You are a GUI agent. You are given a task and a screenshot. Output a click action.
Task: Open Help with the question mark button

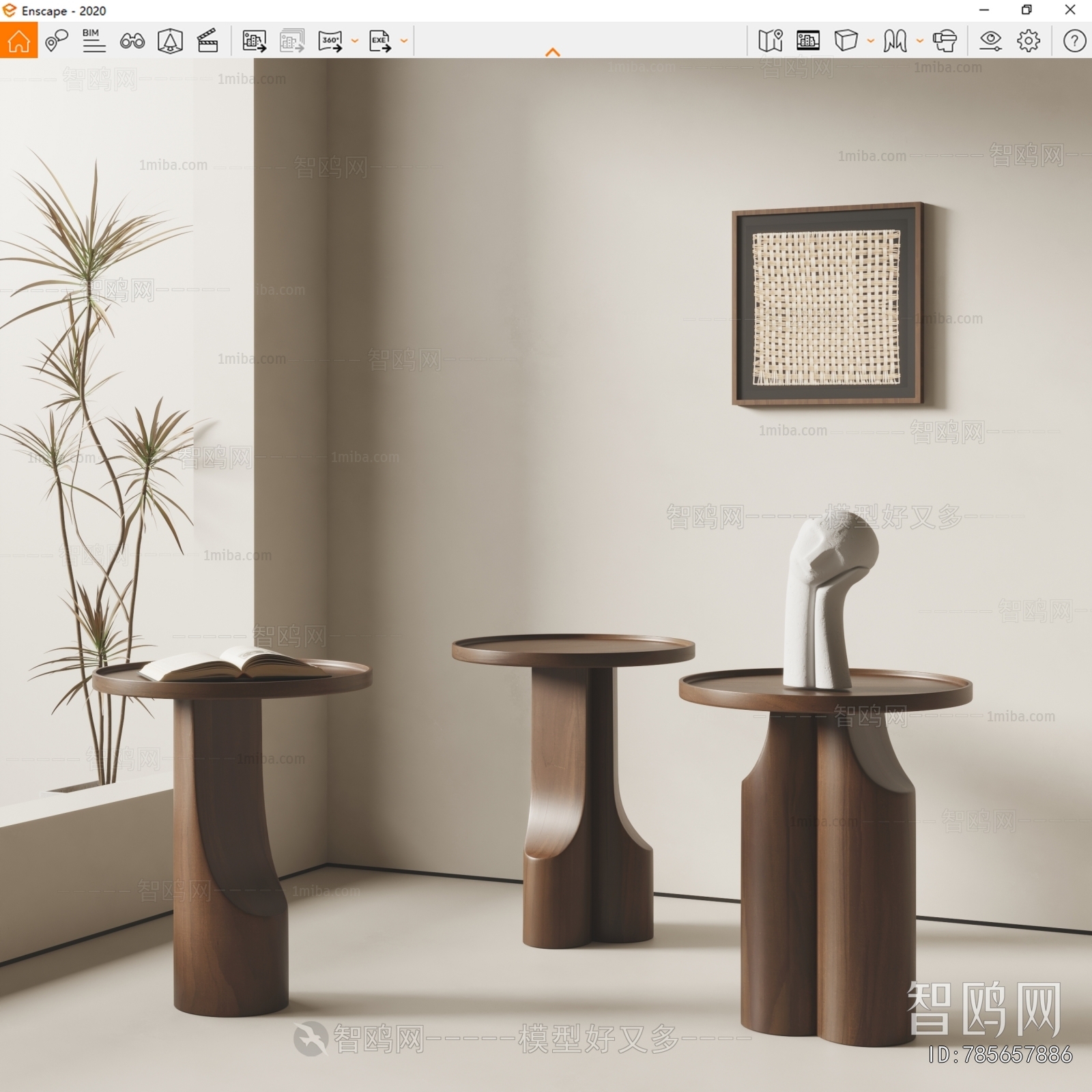click(1073, 42)
